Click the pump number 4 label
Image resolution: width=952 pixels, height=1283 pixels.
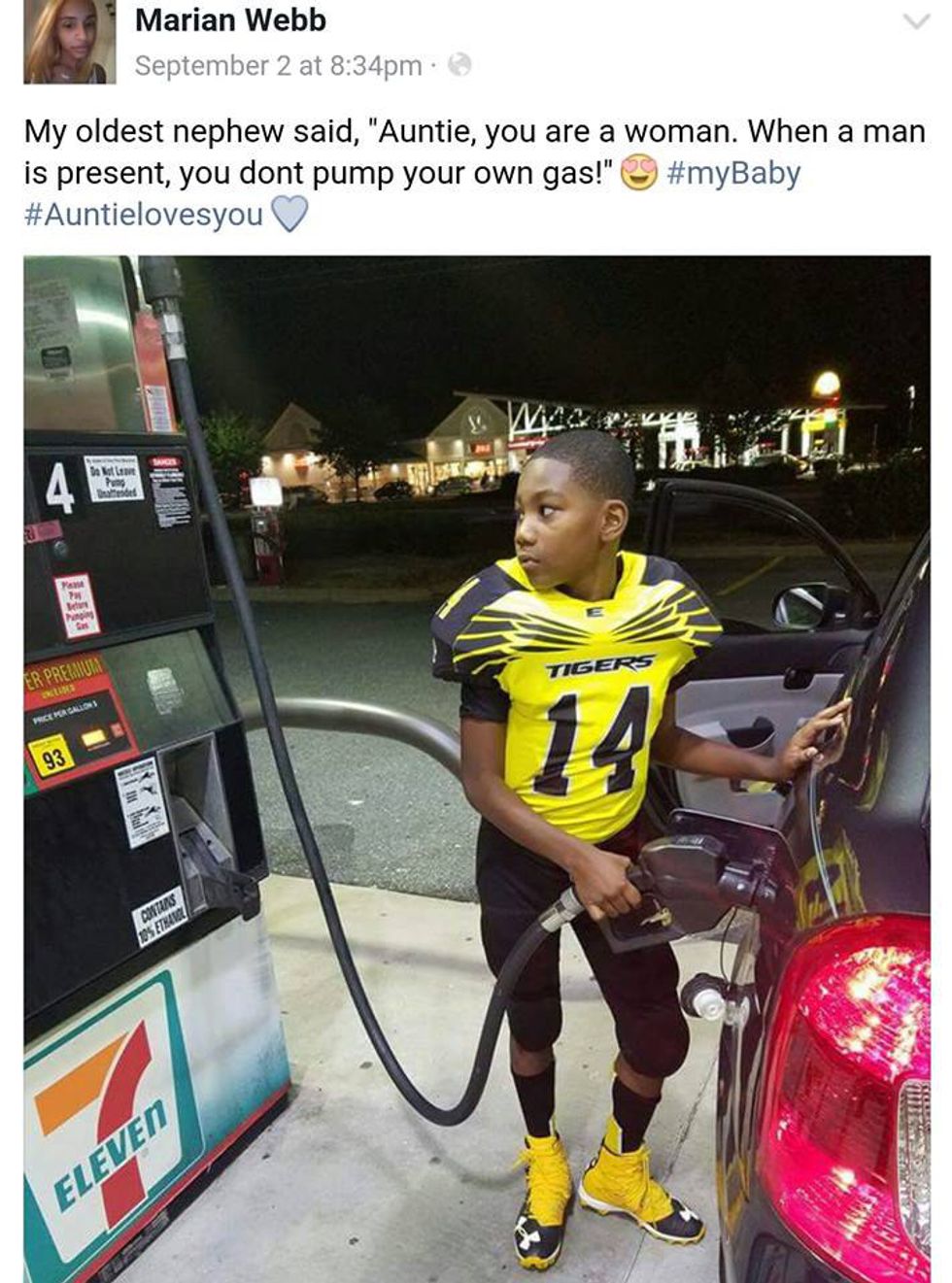tap(59, 487)
